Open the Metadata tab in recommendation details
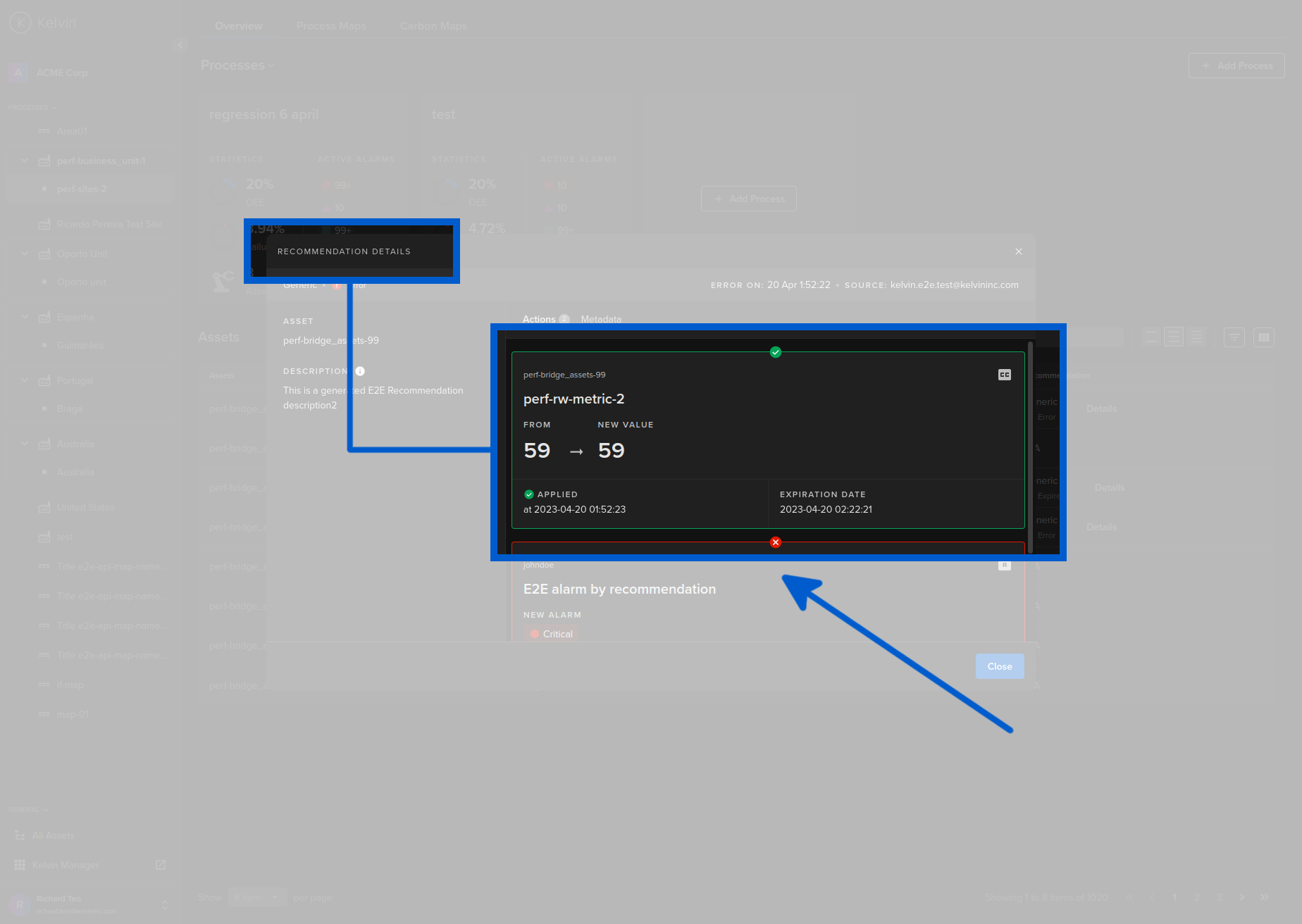The height and width of the screenshot is (924, 1302). pos(601,319)
